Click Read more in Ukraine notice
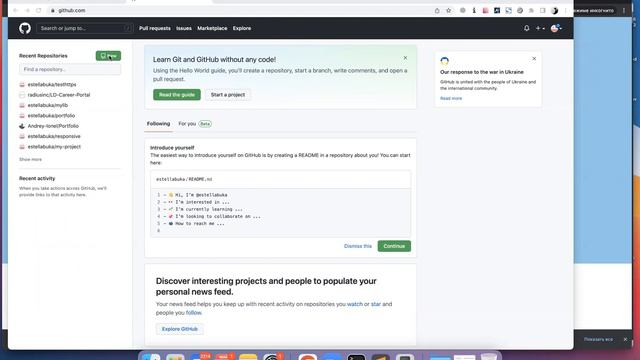The image size is (640, 360). point(451,98)
